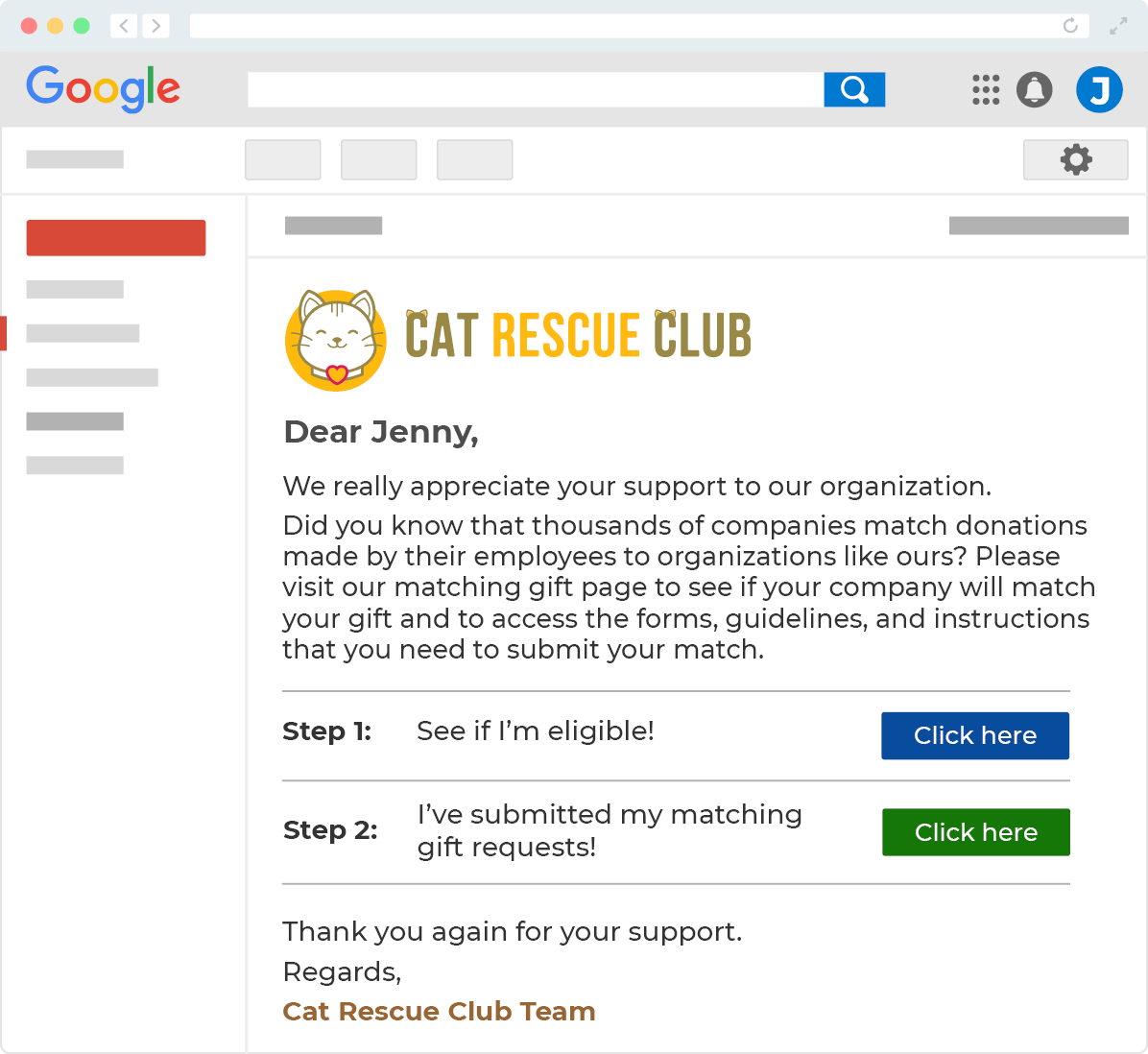Click the browser address bar
Viewport: 1148px width, 1054px height.
coord(624,26)
